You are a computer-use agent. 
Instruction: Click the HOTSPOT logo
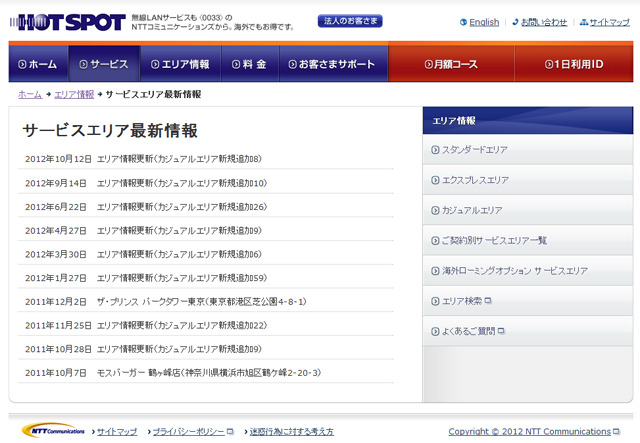[x=68, y=22]
